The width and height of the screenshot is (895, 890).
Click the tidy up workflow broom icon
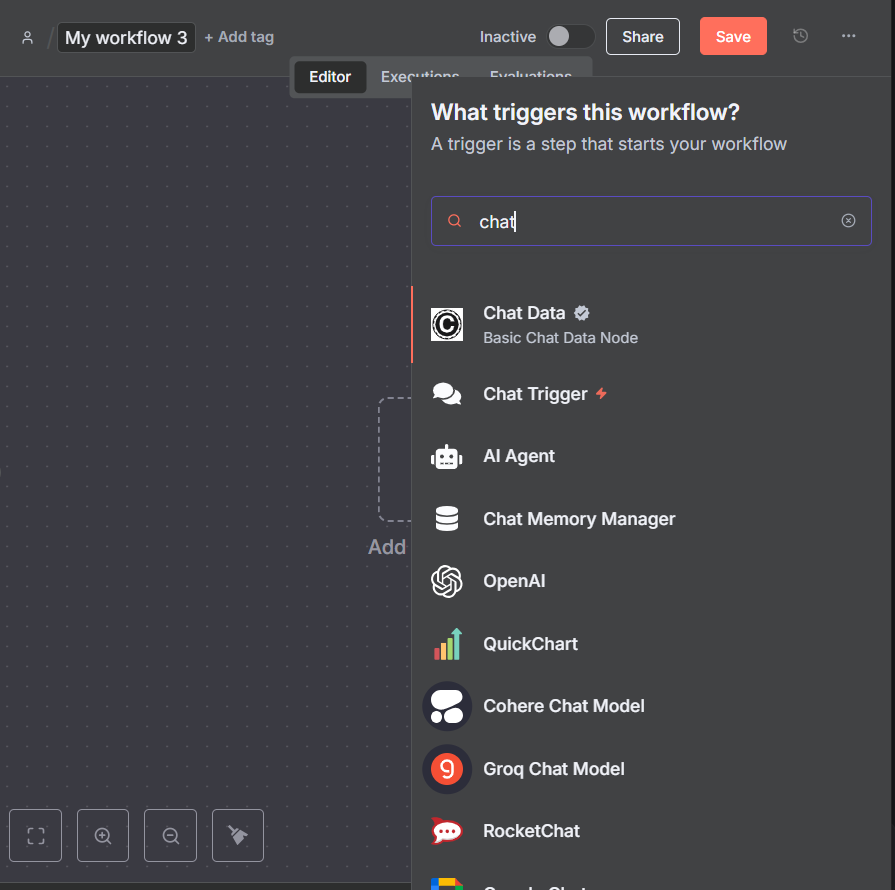[238, 835]
